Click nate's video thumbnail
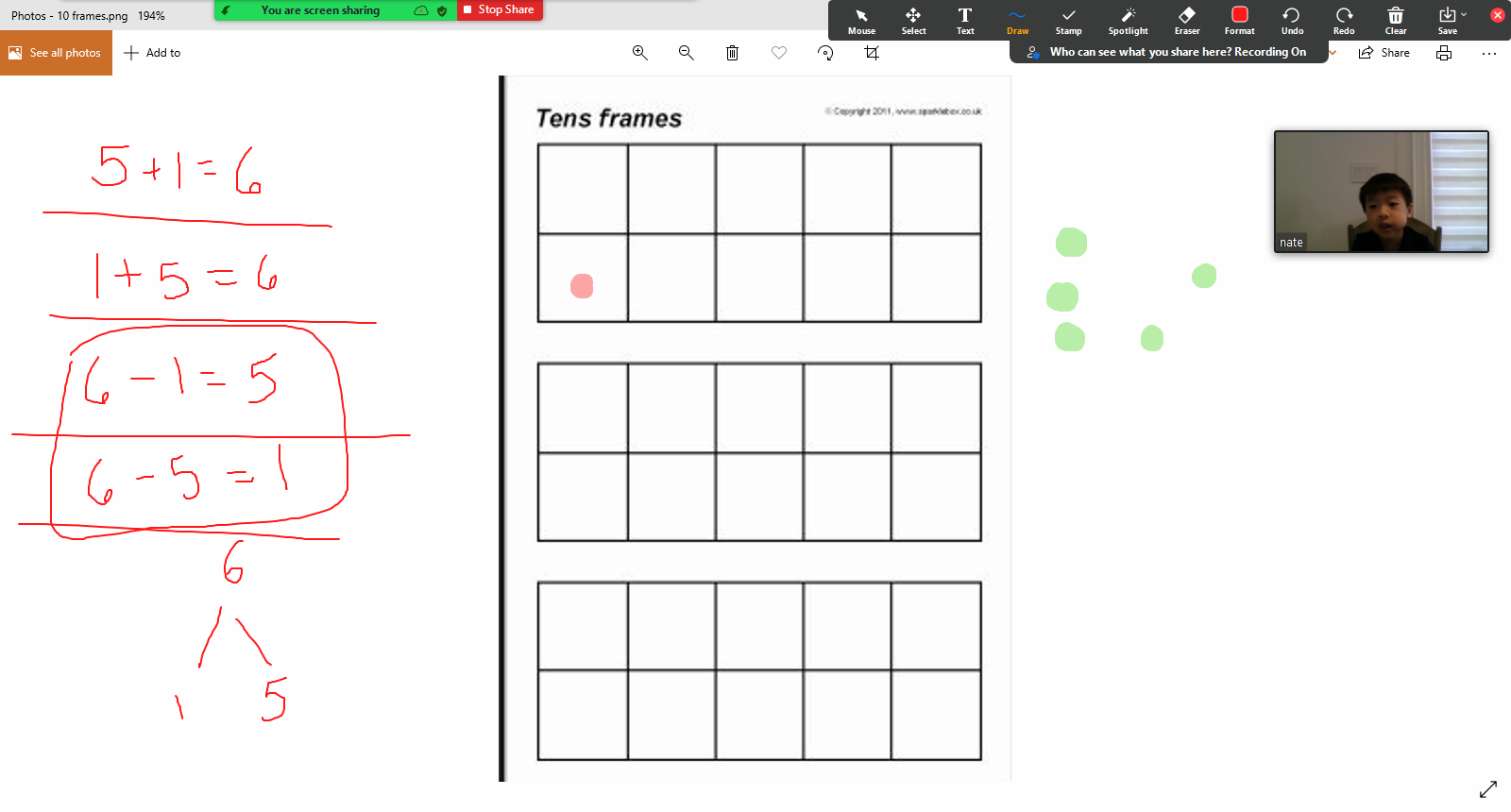 tap(1381, 192)
